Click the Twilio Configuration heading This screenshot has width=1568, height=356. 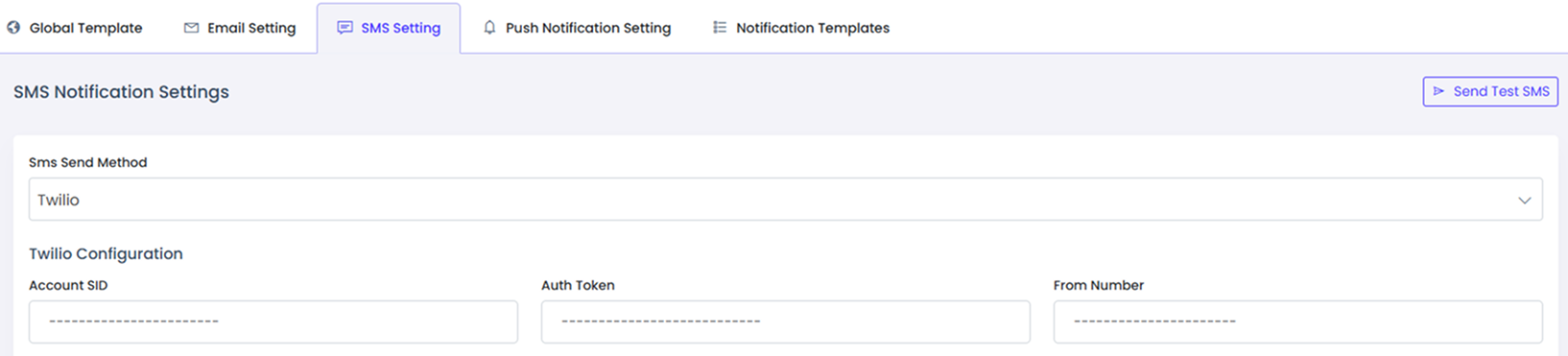(106, 253)
